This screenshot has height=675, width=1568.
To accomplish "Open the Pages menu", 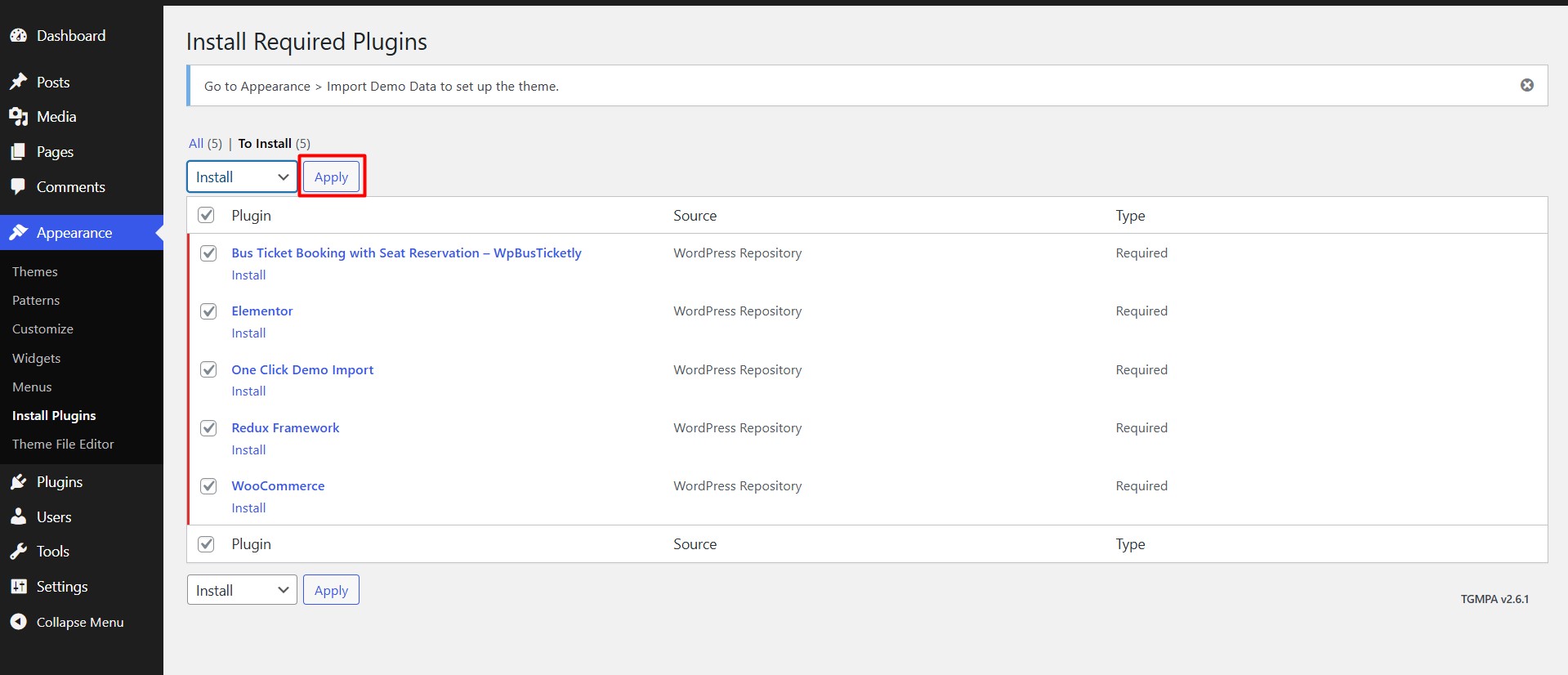I will (x=55, y=152).
